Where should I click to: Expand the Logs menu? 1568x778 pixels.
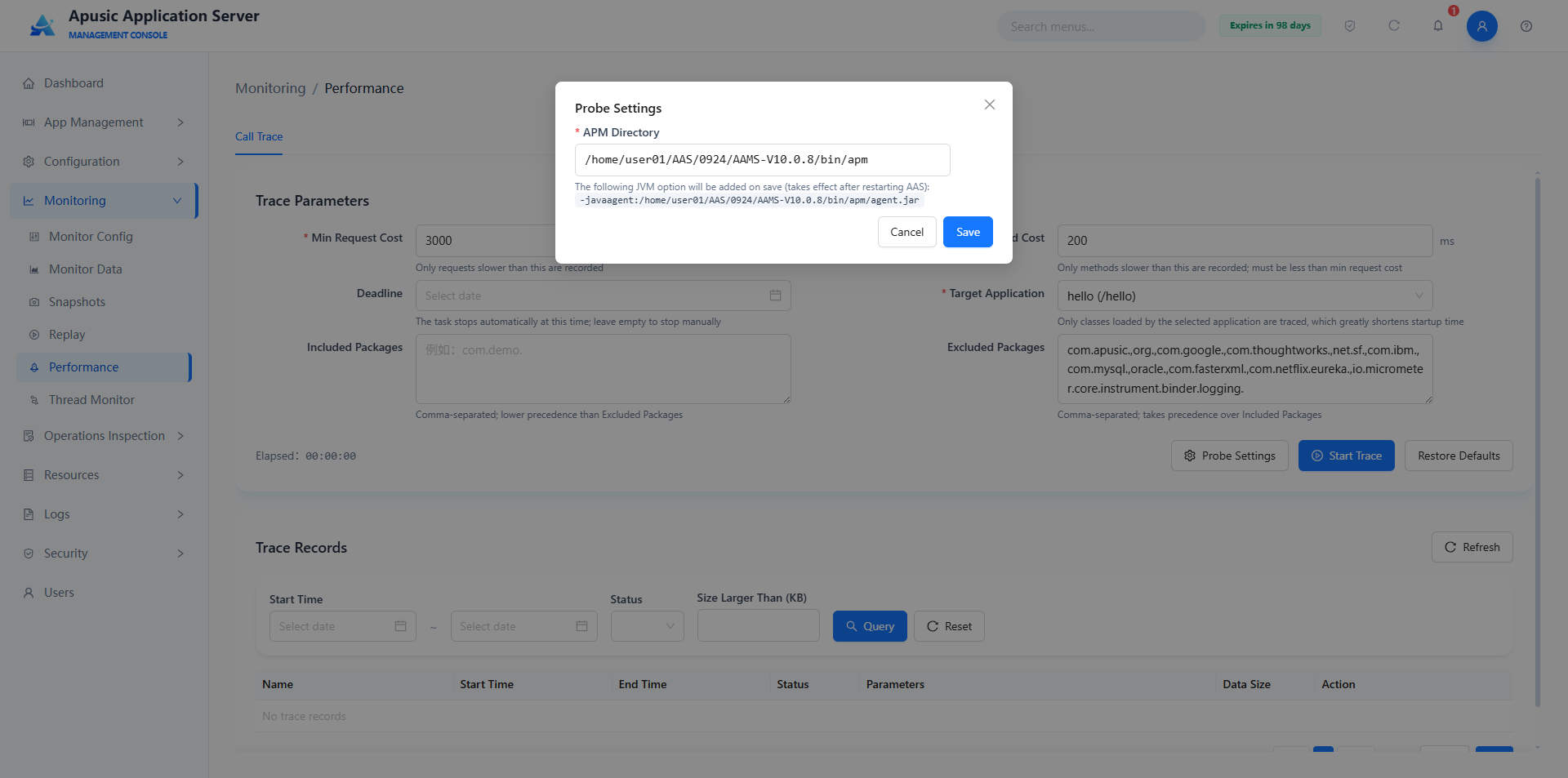[x=104, y=514]
